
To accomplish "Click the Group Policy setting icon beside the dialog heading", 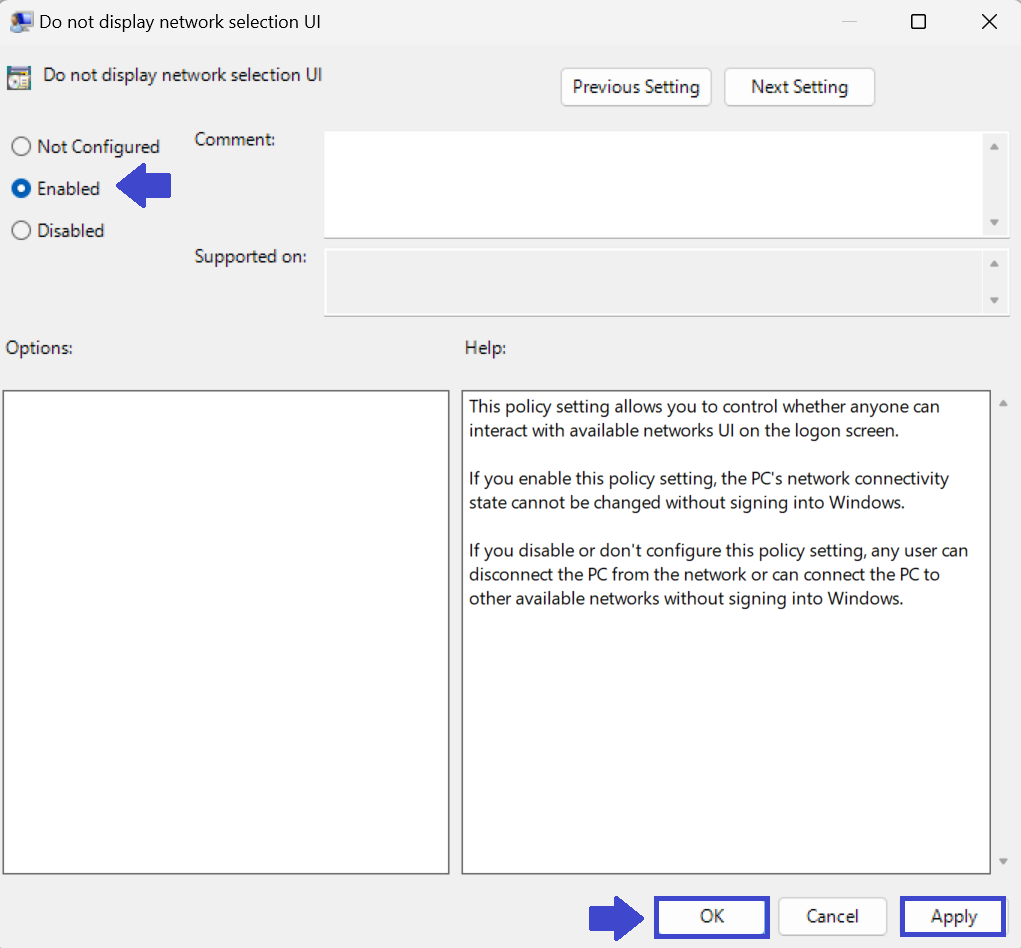I will (18, 76).
